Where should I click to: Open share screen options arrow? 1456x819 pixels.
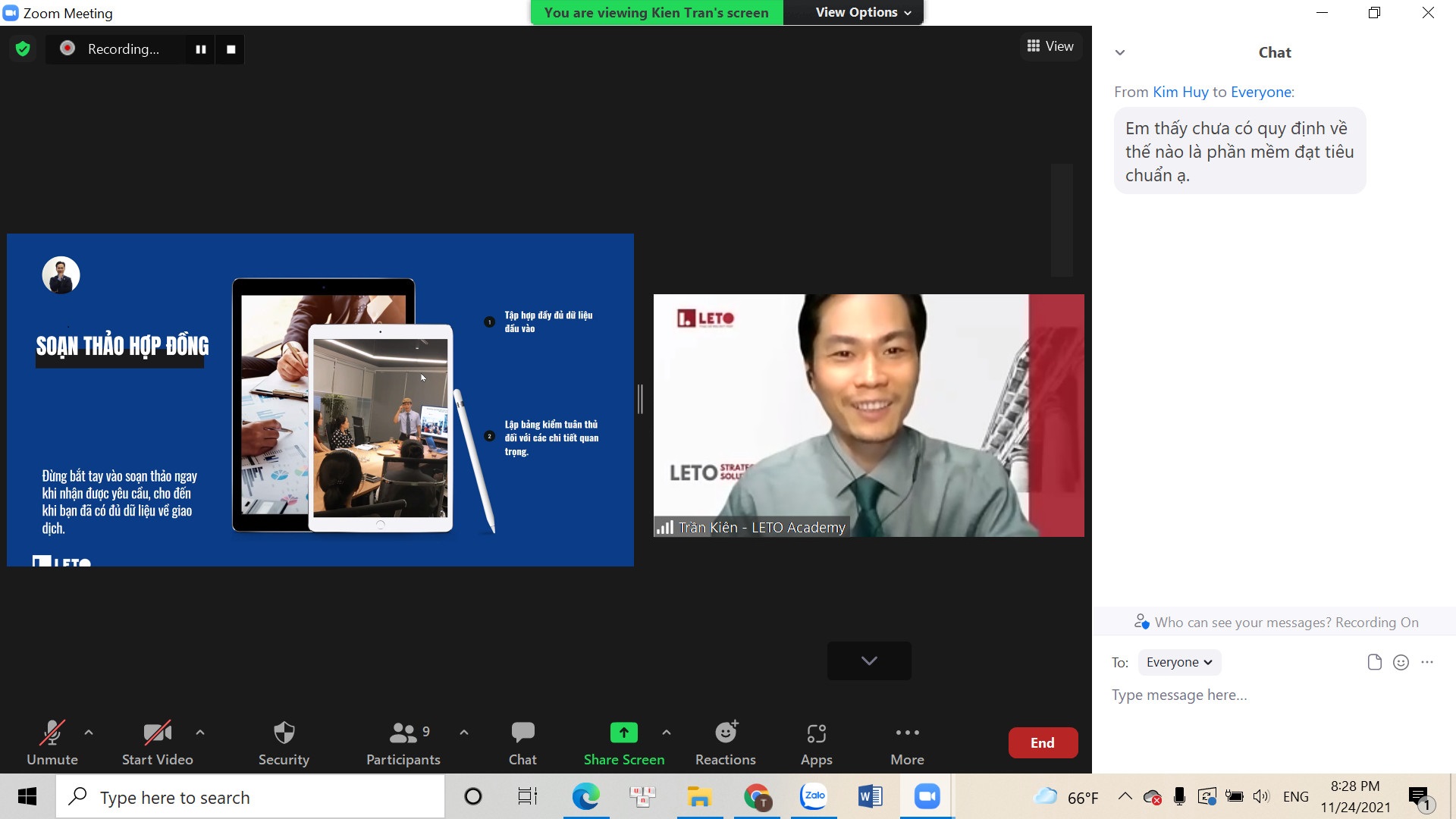coord(667,733)
